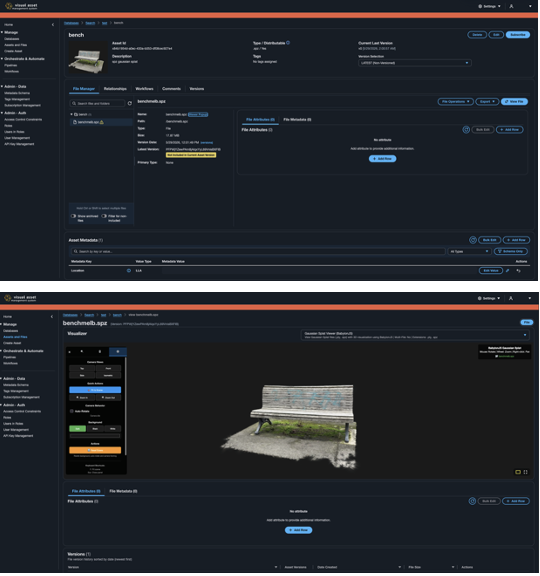Enable the Auto-Rotate checkbox
The image size is (540, 576).
tap(72, 411)
